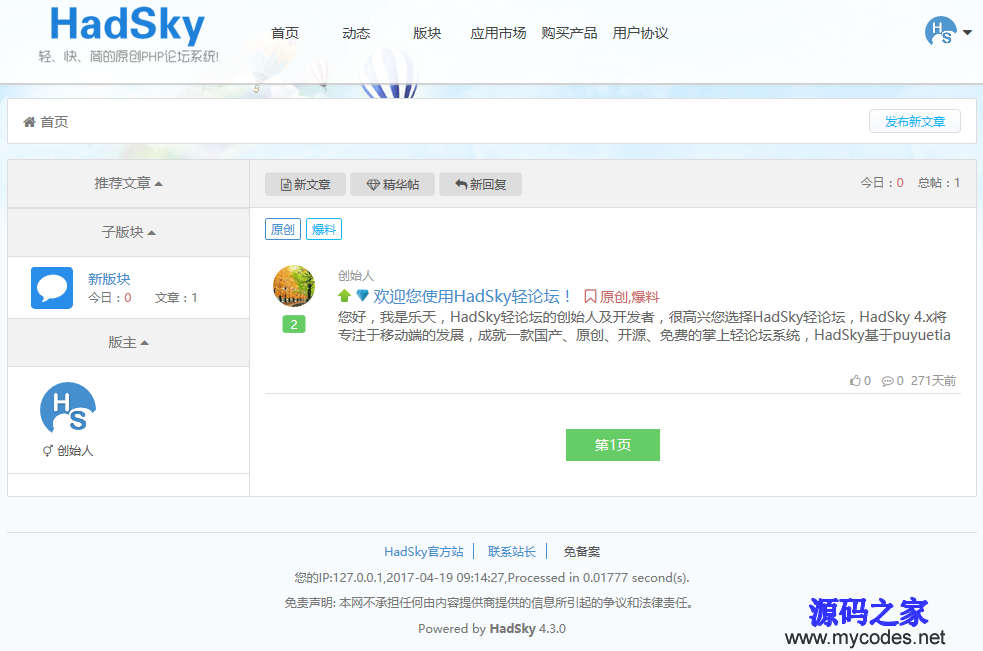983x651 pixels.
Task: Open 用户协议 in the navigation
Action: (x=640, y=33)
